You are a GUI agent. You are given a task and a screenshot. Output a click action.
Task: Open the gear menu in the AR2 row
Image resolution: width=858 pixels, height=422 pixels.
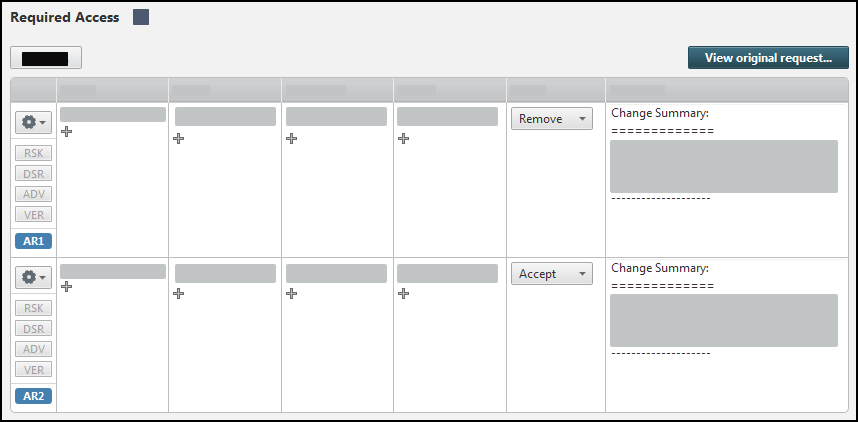pyautogui.click(x=34, y=277)
